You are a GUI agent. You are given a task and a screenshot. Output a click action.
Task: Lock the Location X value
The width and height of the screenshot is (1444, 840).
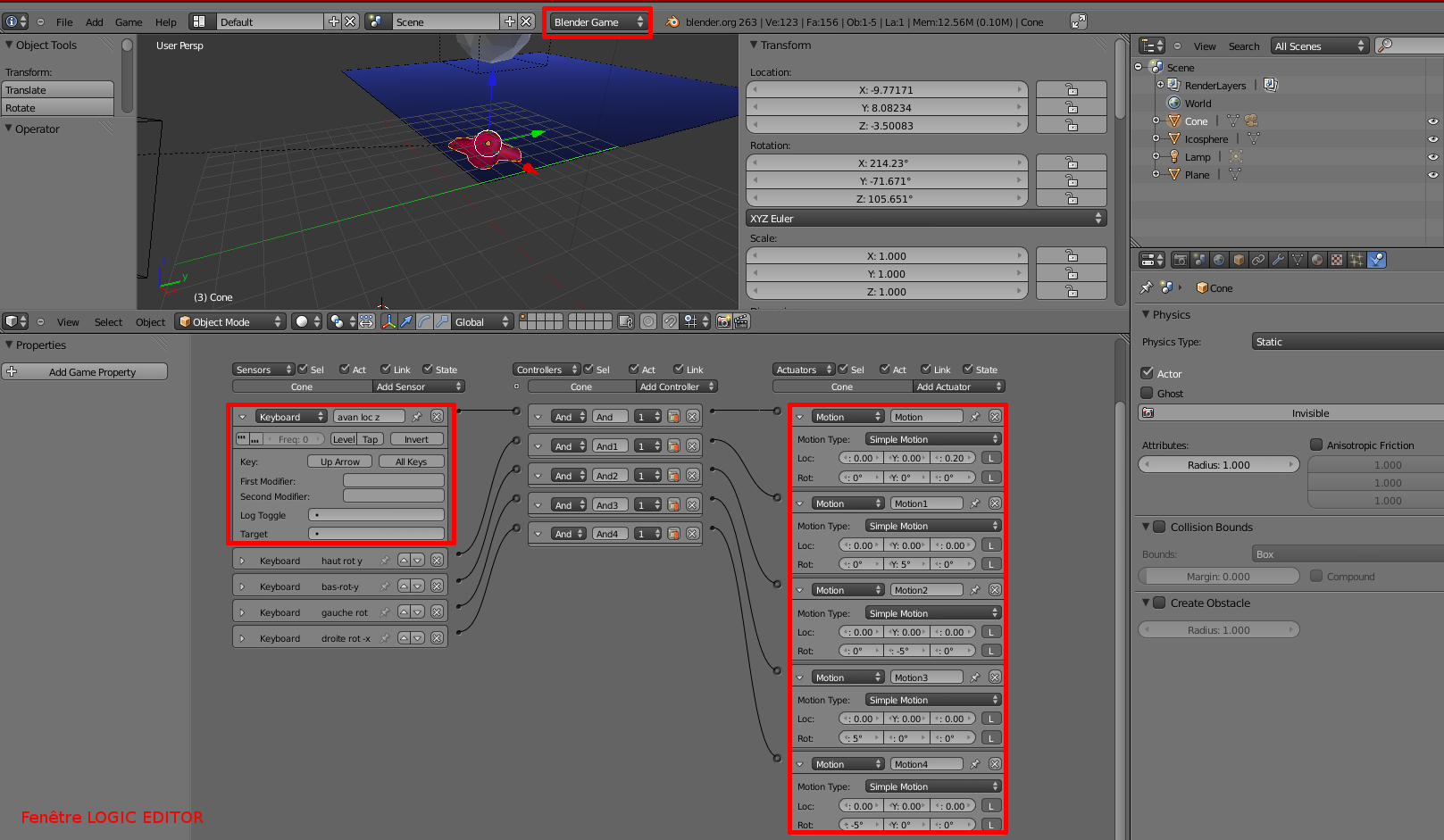click(x=1072, y=90)
